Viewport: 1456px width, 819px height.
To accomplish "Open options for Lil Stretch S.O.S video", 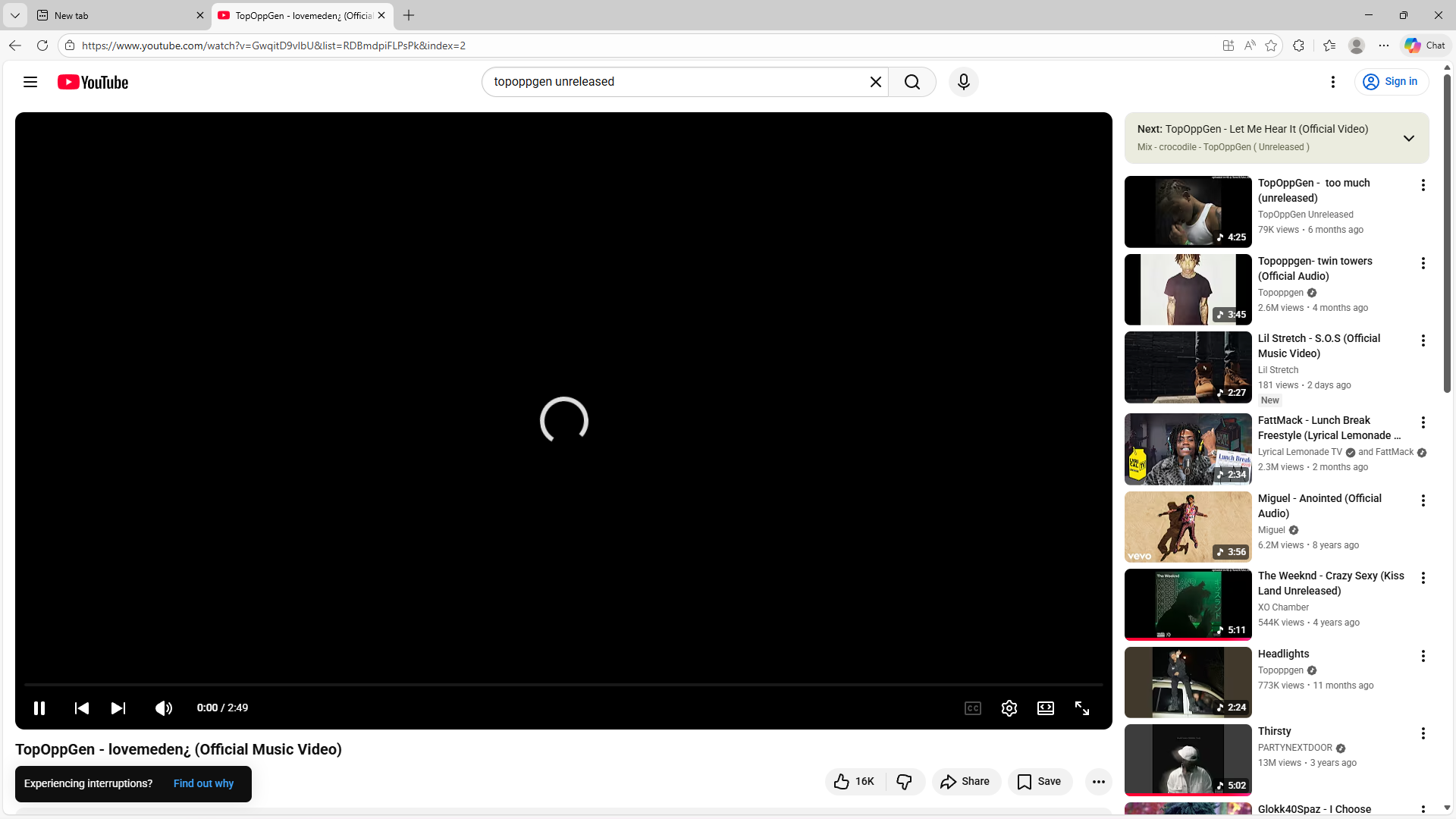I will 1423,340.
